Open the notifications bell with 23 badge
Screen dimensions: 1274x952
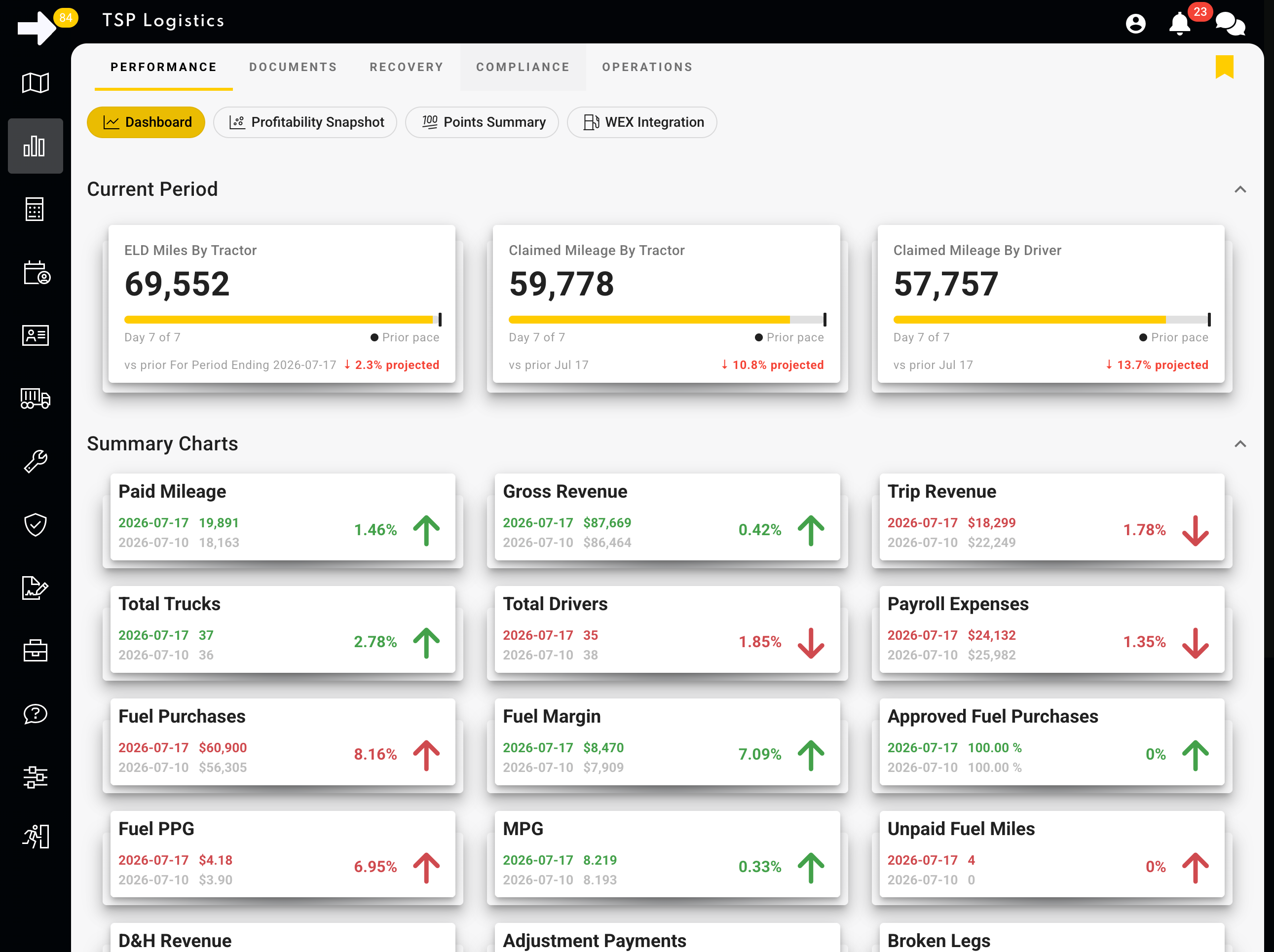pos(1180,24)
